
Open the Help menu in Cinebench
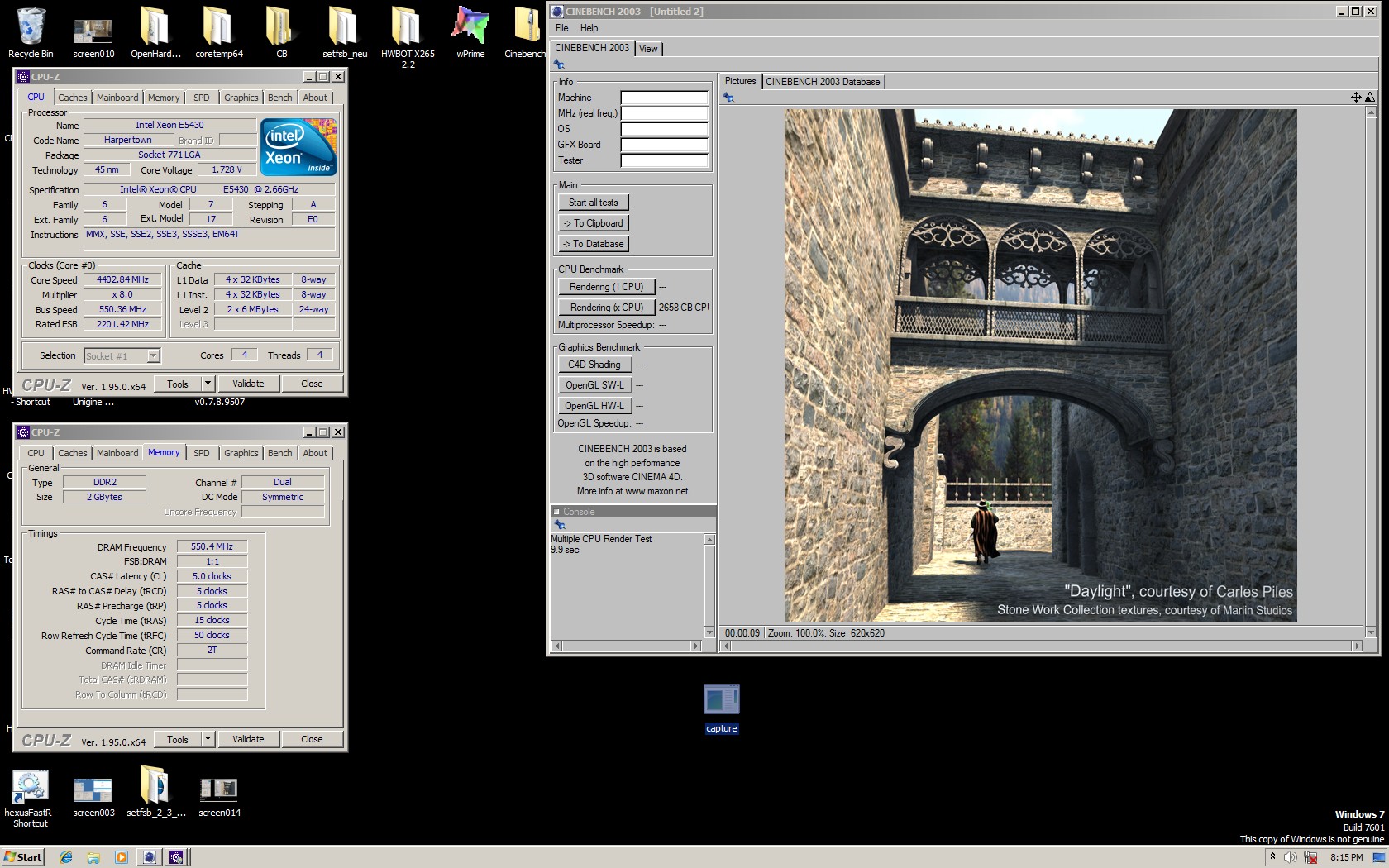coord(589,28)
